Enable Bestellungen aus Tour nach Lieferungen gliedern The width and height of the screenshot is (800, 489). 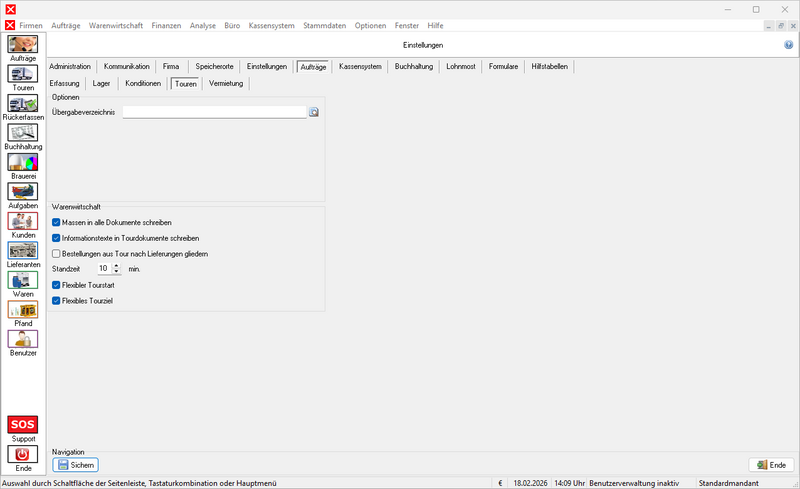point(56,254)
